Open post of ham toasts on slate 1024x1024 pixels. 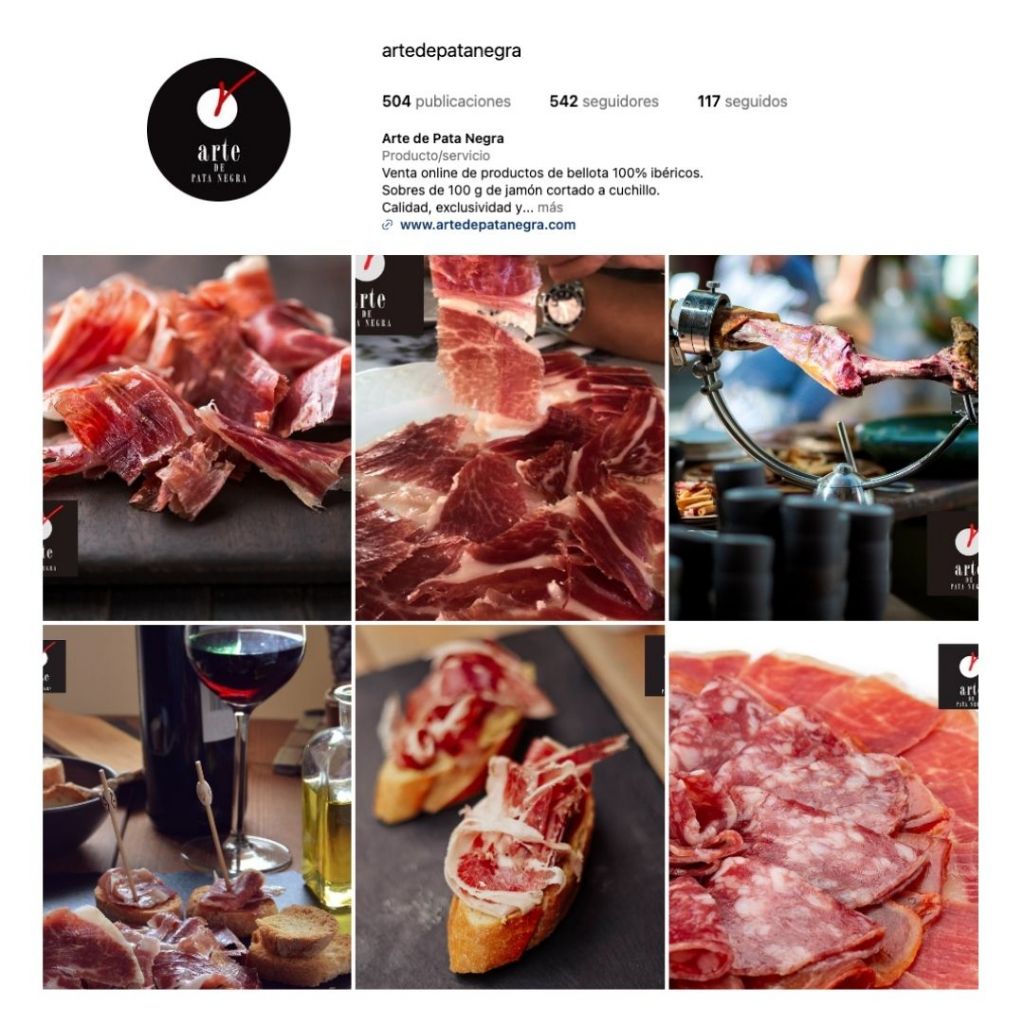[510, 807]
